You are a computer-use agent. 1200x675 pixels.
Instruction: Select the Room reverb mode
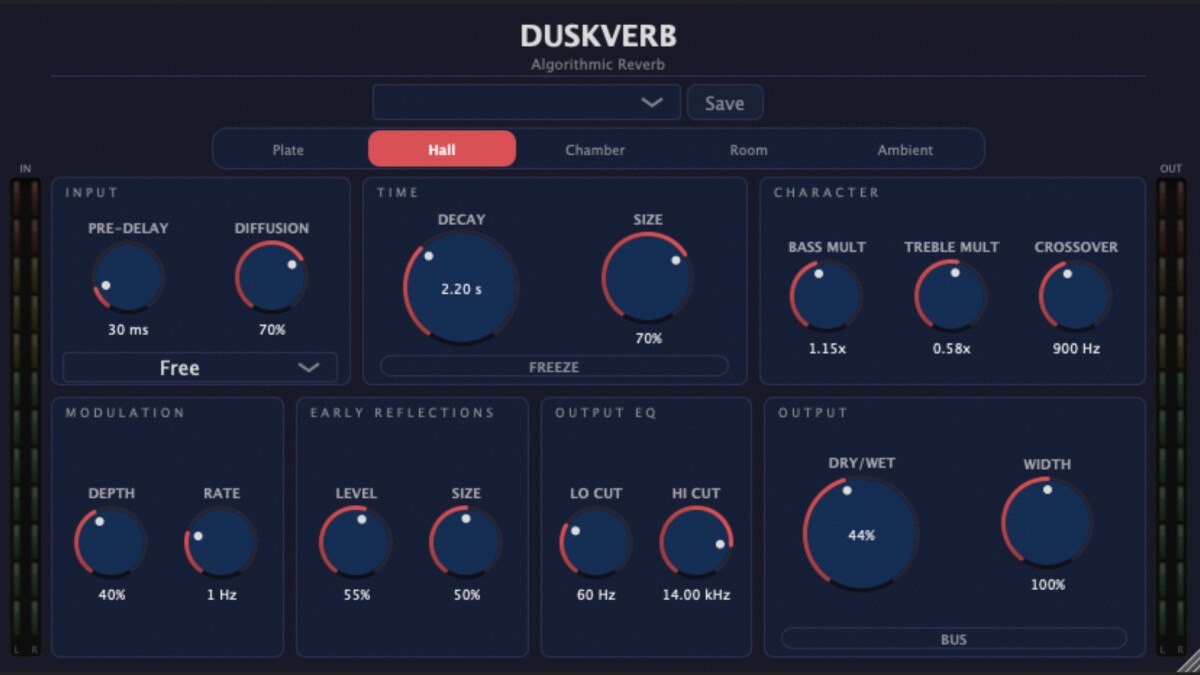pyautogui.click(x=748, y=149)
